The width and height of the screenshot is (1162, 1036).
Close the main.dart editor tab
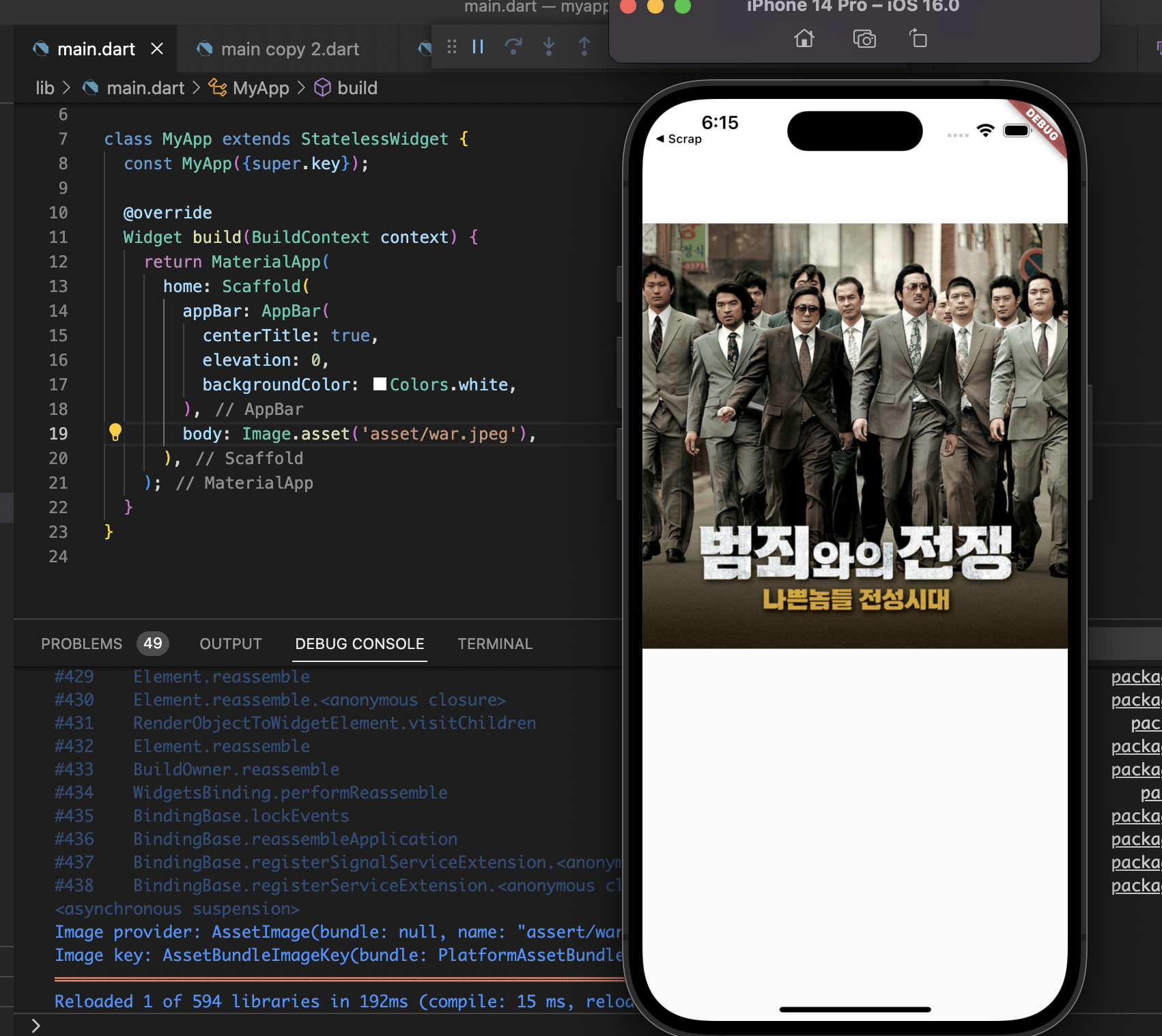click(x=157, y=48)
